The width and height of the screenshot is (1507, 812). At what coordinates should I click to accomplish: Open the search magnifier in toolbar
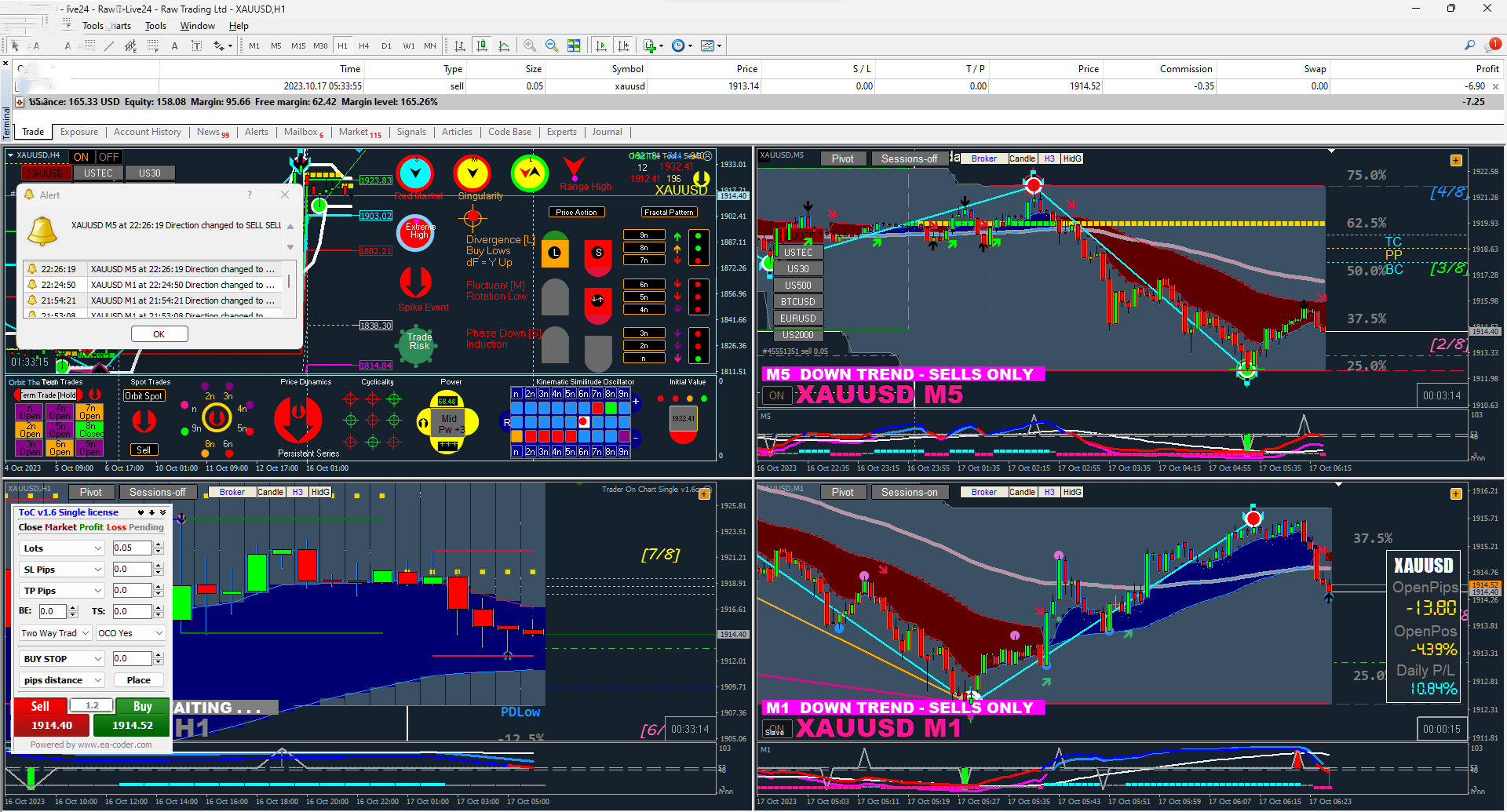click(1469, 46)
